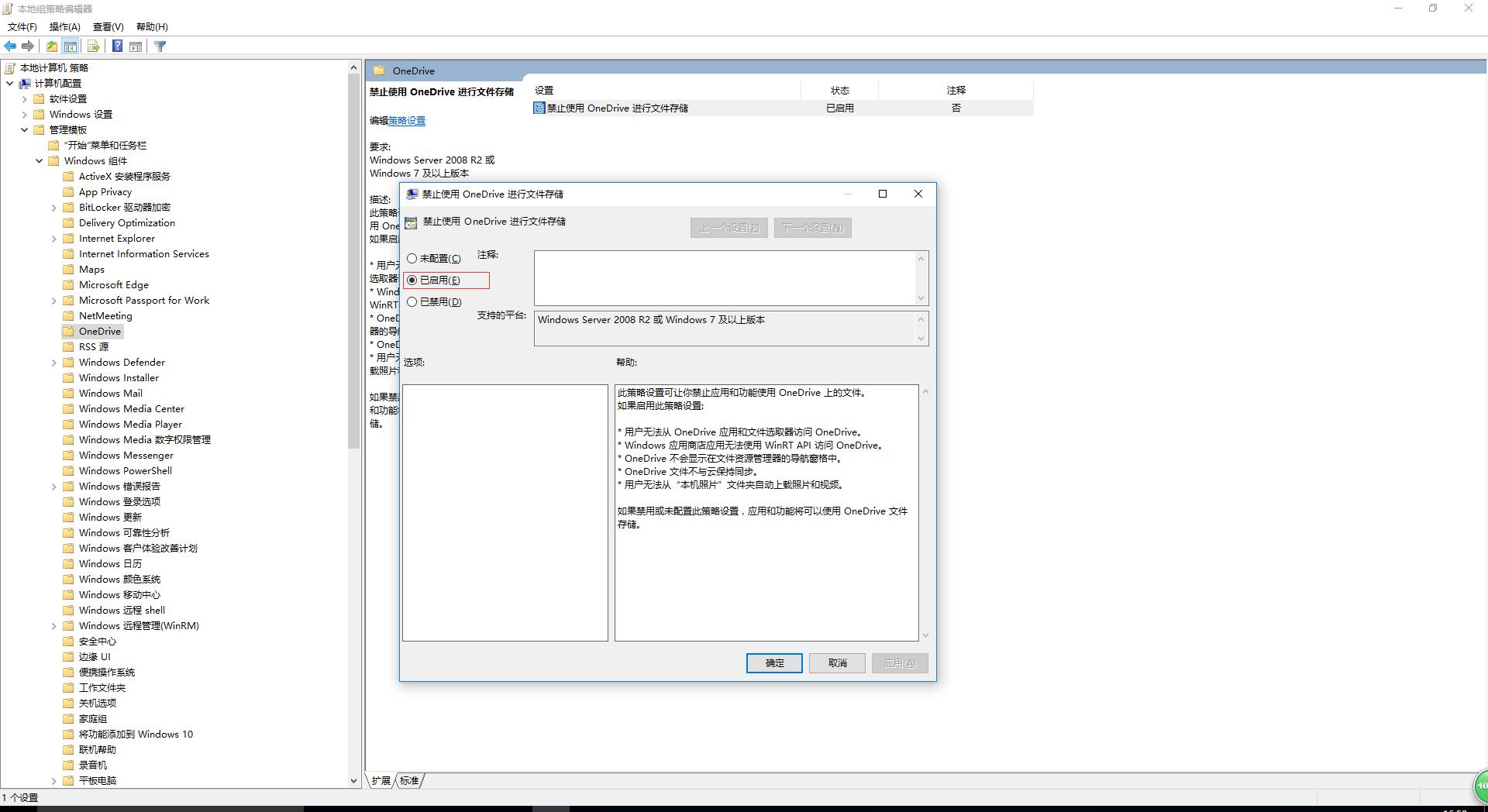Toggle show/hide console tree icon
This screenshot has width=1488, height=812.
[71, 46]
